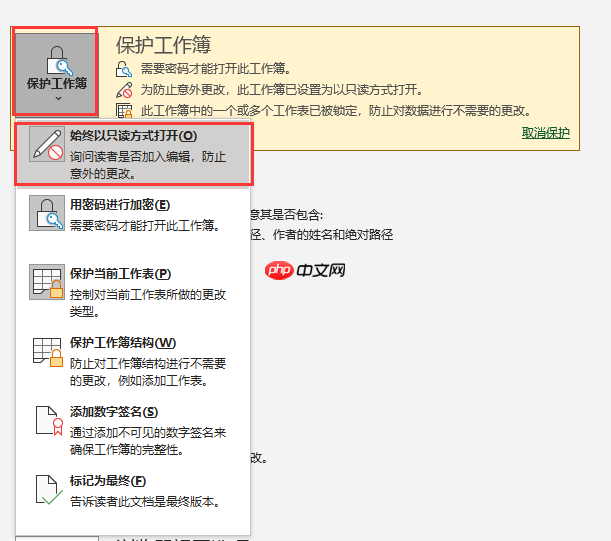Click the document checkmark icon beside 标记为最终
611x541 pixels.
(x=49, y=490)
